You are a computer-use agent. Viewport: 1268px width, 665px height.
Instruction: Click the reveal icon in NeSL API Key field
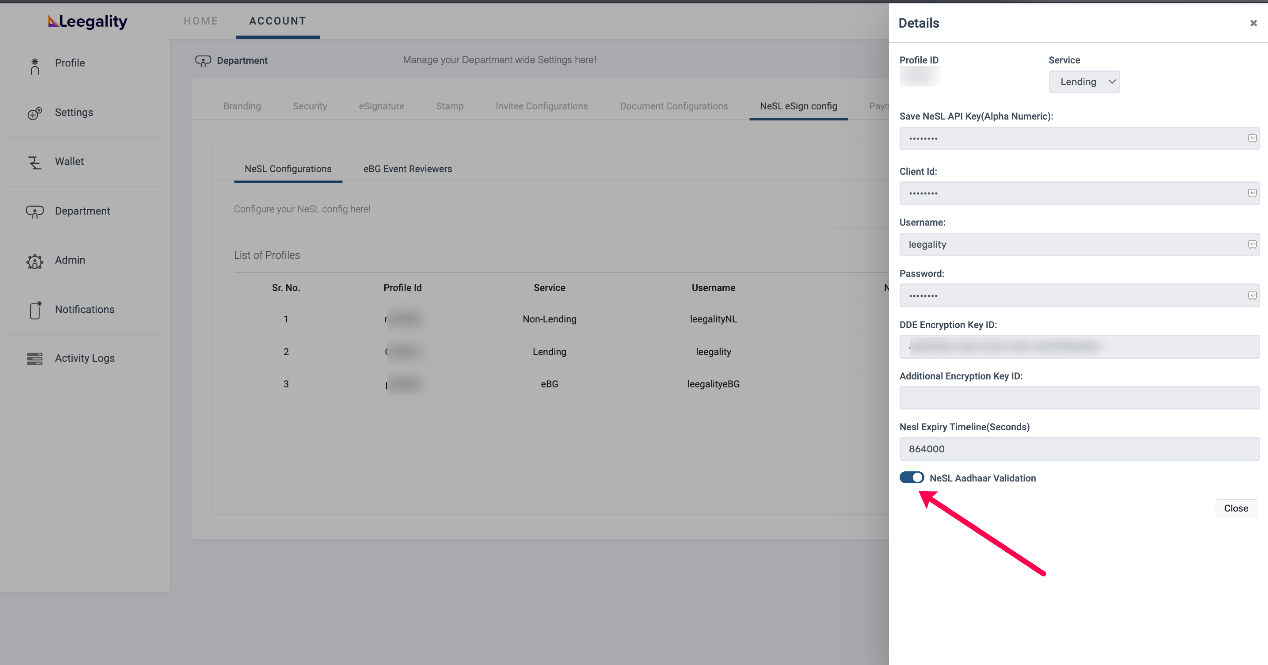[x=1252, y=138]
